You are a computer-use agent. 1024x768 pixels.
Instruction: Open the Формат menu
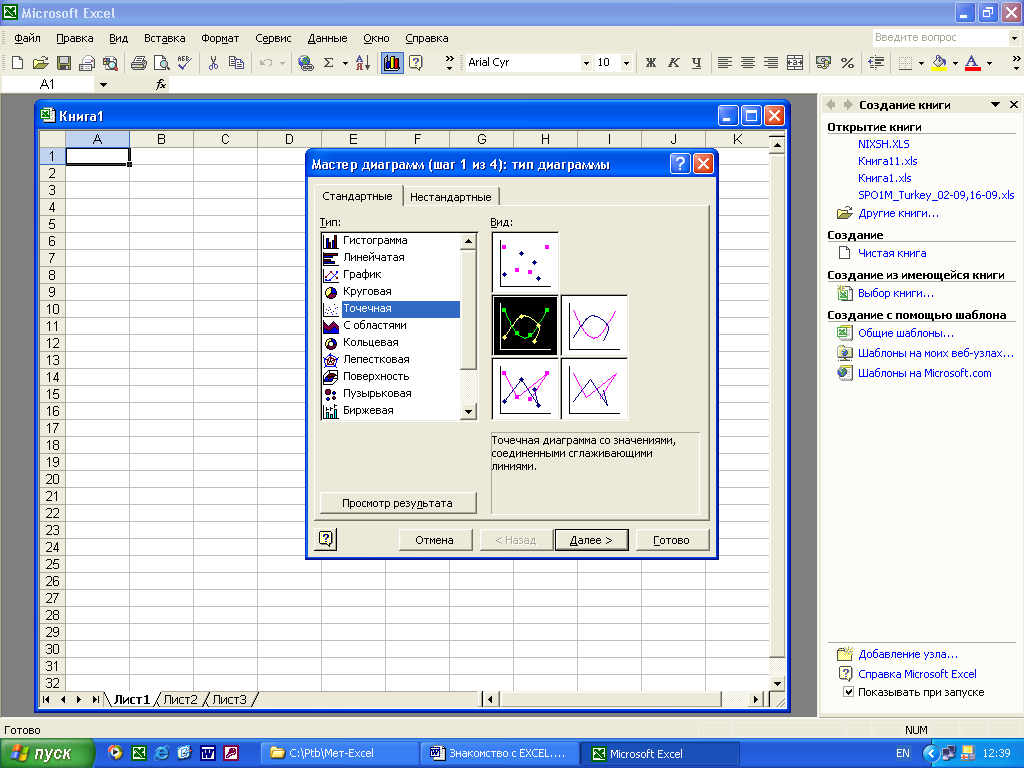[x=220, y=38]
